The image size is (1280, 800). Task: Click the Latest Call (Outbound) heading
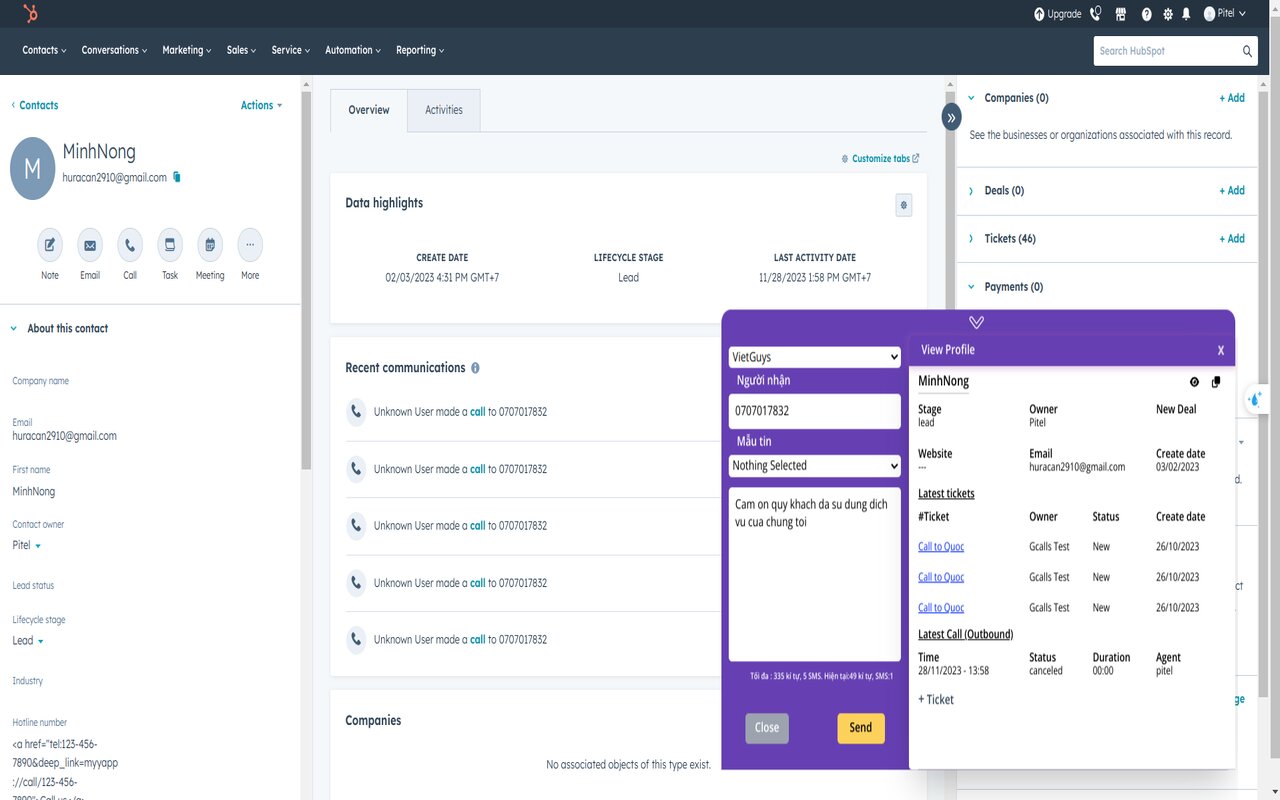(965, 634)
